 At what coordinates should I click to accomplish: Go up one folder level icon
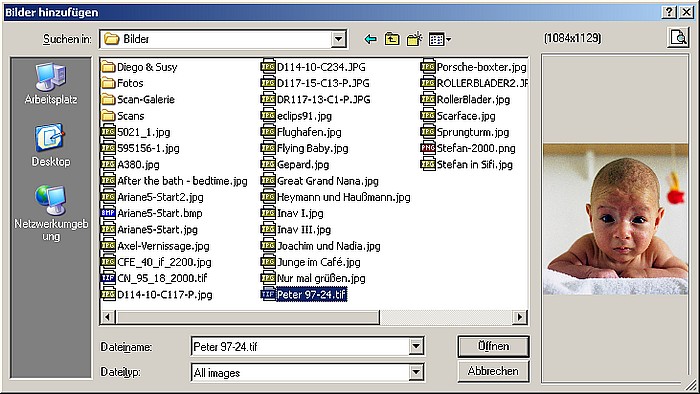pos(392,39)
